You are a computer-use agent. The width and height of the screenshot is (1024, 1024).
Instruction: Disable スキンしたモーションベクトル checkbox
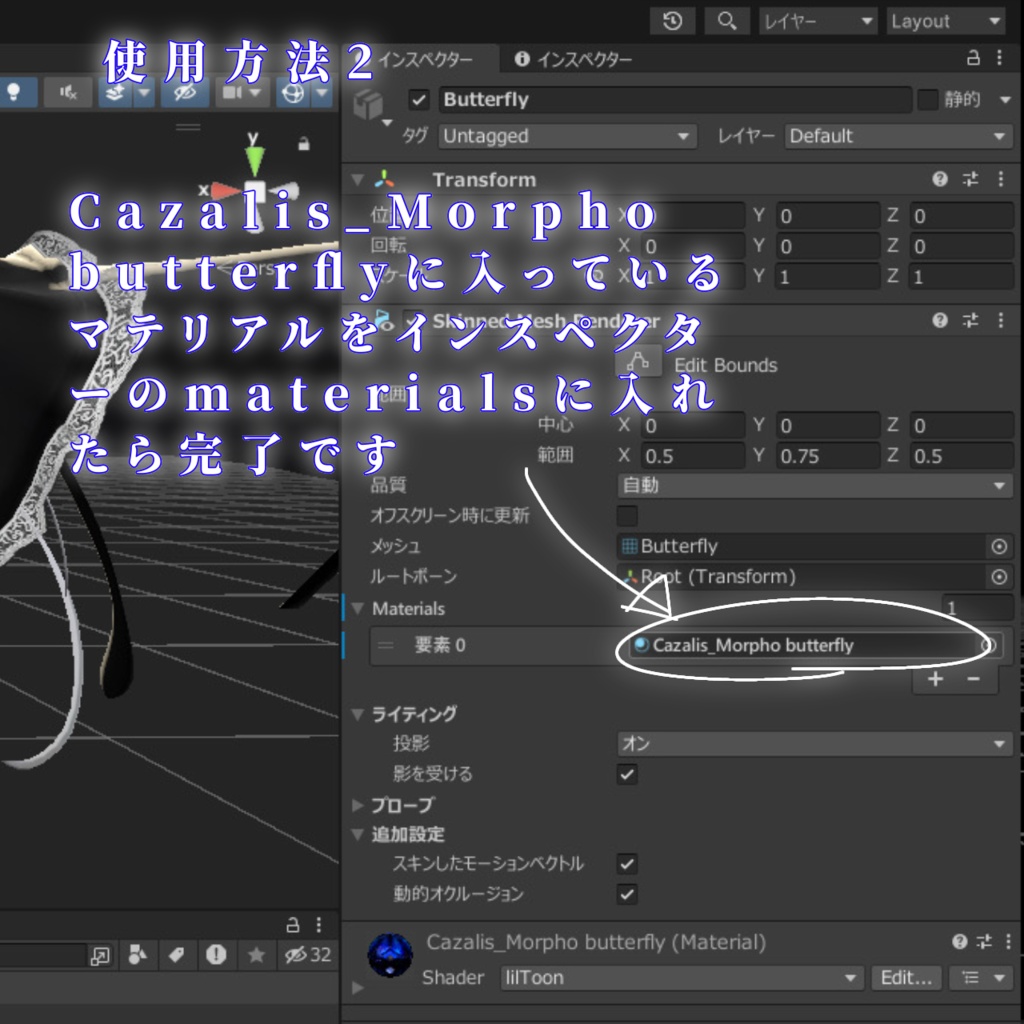click(626, 866)
